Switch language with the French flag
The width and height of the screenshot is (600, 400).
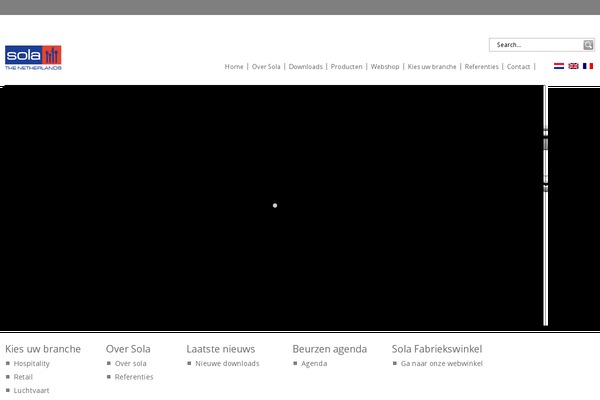click(588, 66)
